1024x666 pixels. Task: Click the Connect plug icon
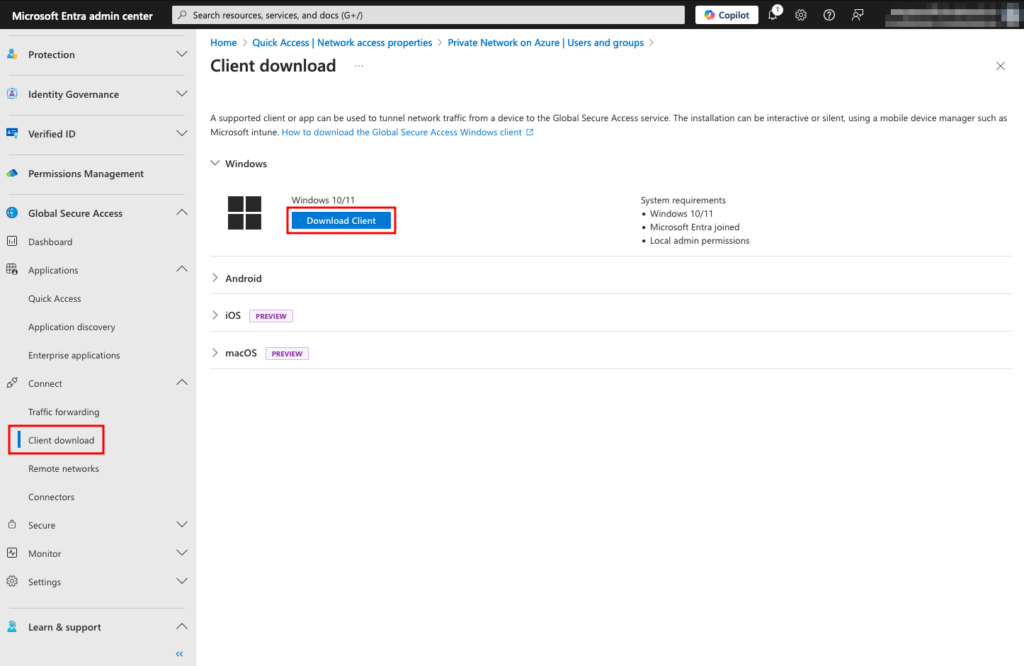tap(12, 383)
